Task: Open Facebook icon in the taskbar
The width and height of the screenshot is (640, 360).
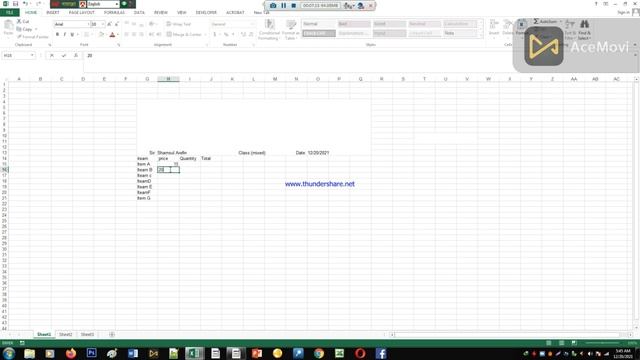Action: 380,353
